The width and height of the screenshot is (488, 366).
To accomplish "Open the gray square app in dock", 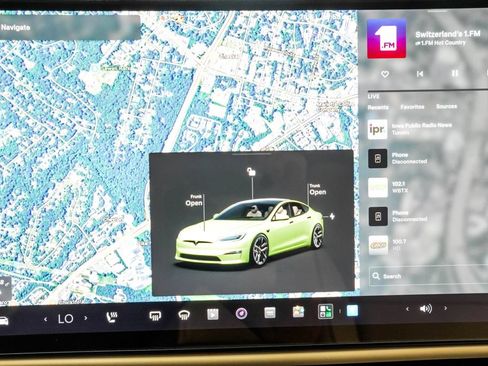I will click(270, 313).
